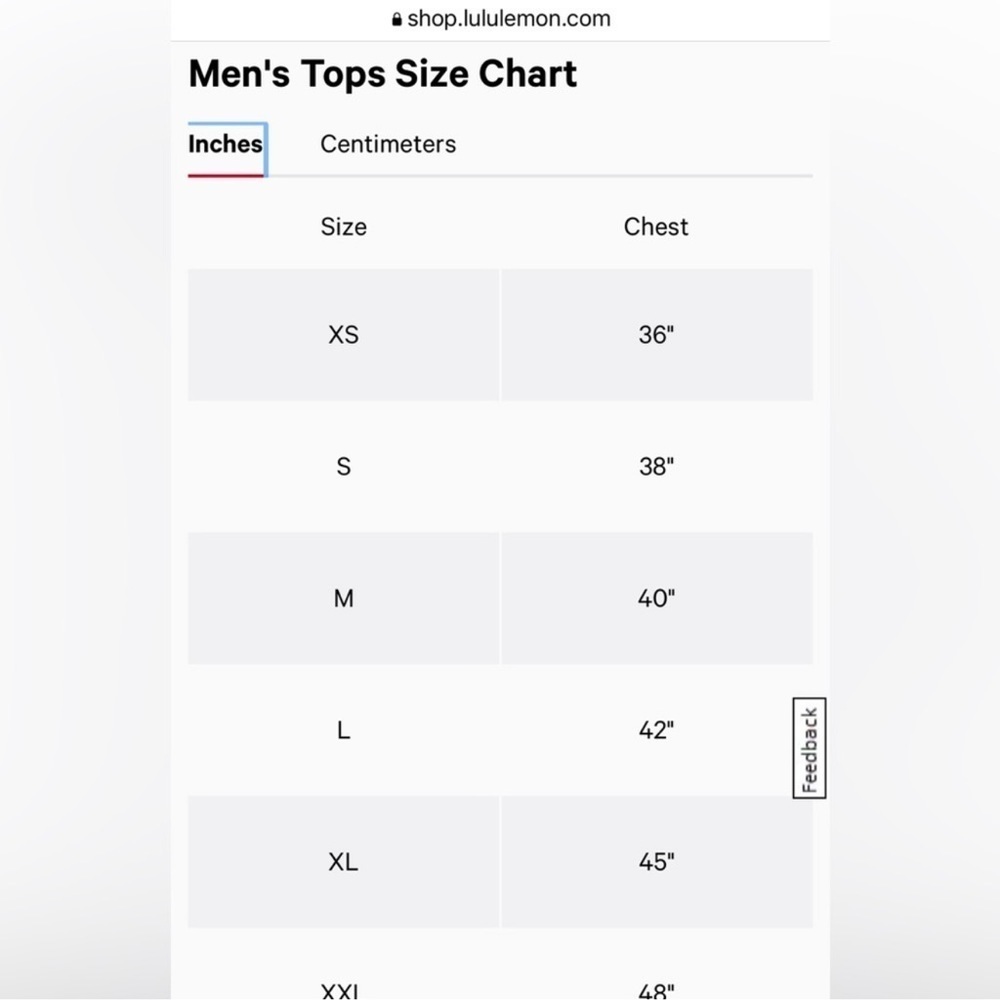Click the 40" chest measurement
This screenshot has height=1000, width=1000.
656,599
